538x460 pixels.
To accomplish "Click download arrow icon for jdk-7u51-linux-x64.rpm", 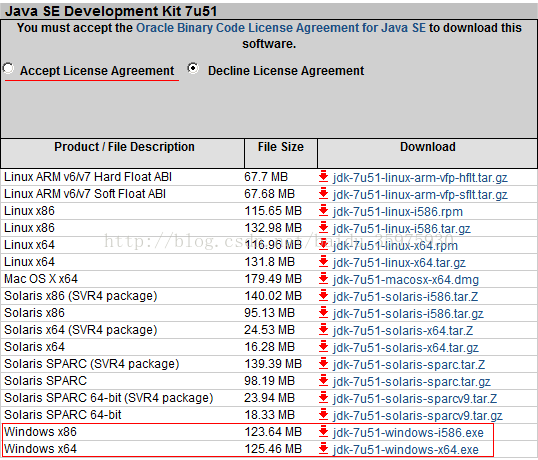I will click(323, 245).
